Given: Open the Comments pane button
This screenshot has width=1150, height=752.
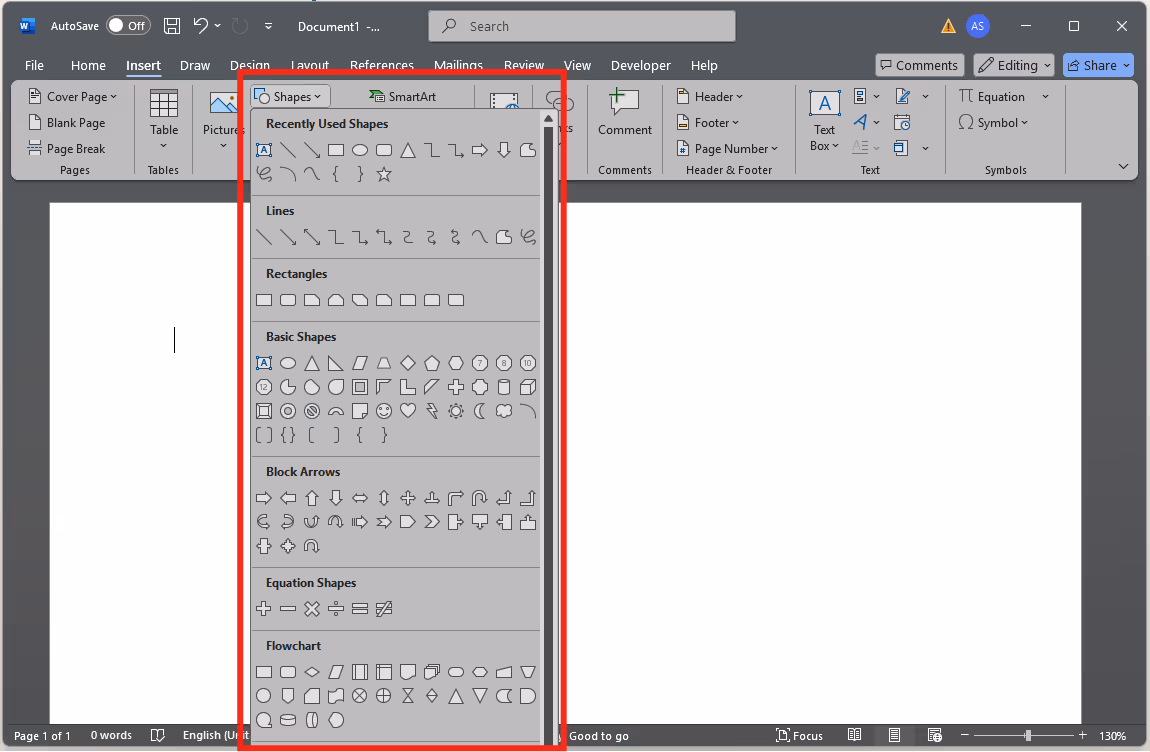Looking at the screenshot, I should point(919,66).
